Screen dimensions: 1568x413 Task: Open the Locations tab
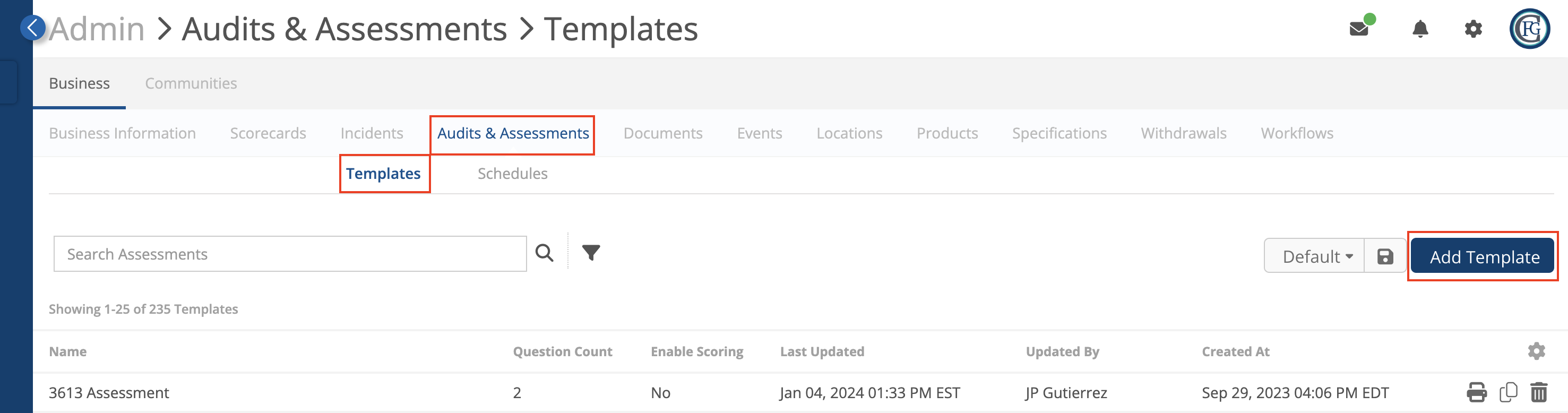click(x=849, y=133)
